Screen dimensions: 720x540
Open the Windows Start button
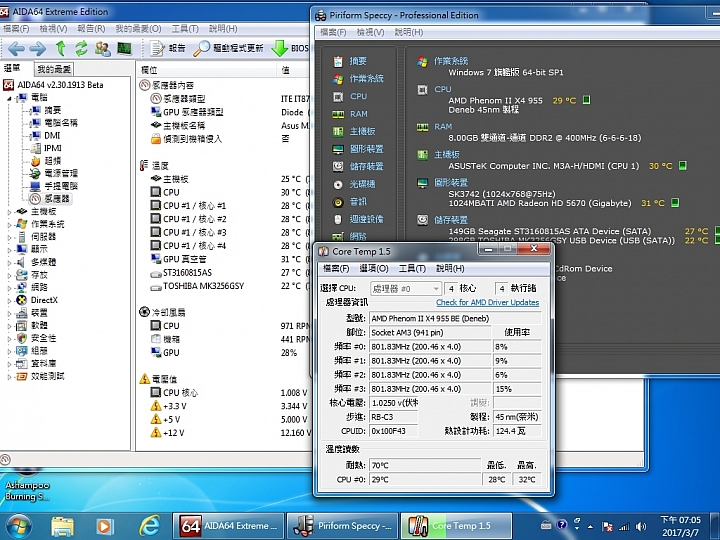18,526
